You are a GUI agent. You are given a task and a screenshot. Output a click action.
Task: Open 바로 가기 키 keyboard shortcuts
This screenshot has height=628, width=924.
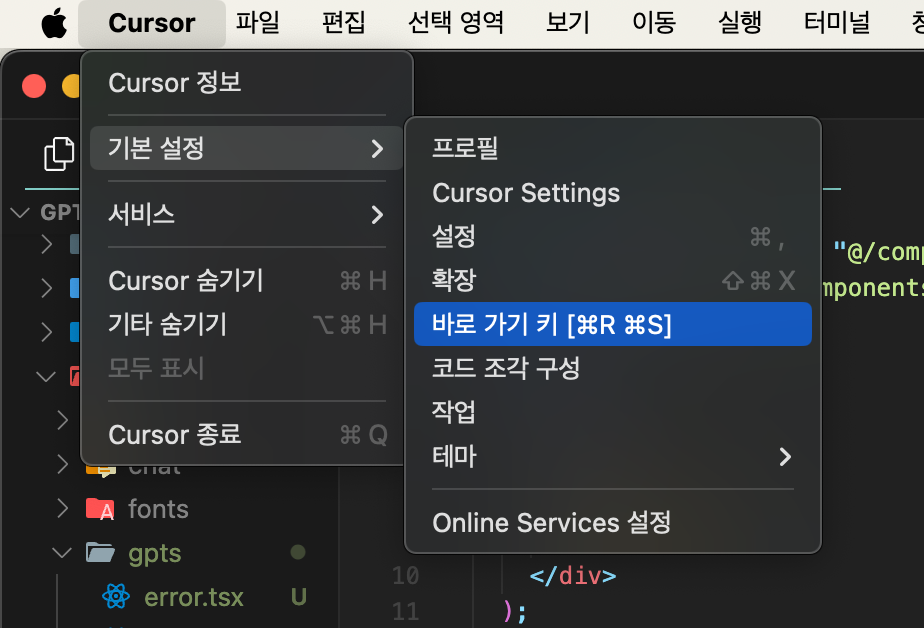613,324
